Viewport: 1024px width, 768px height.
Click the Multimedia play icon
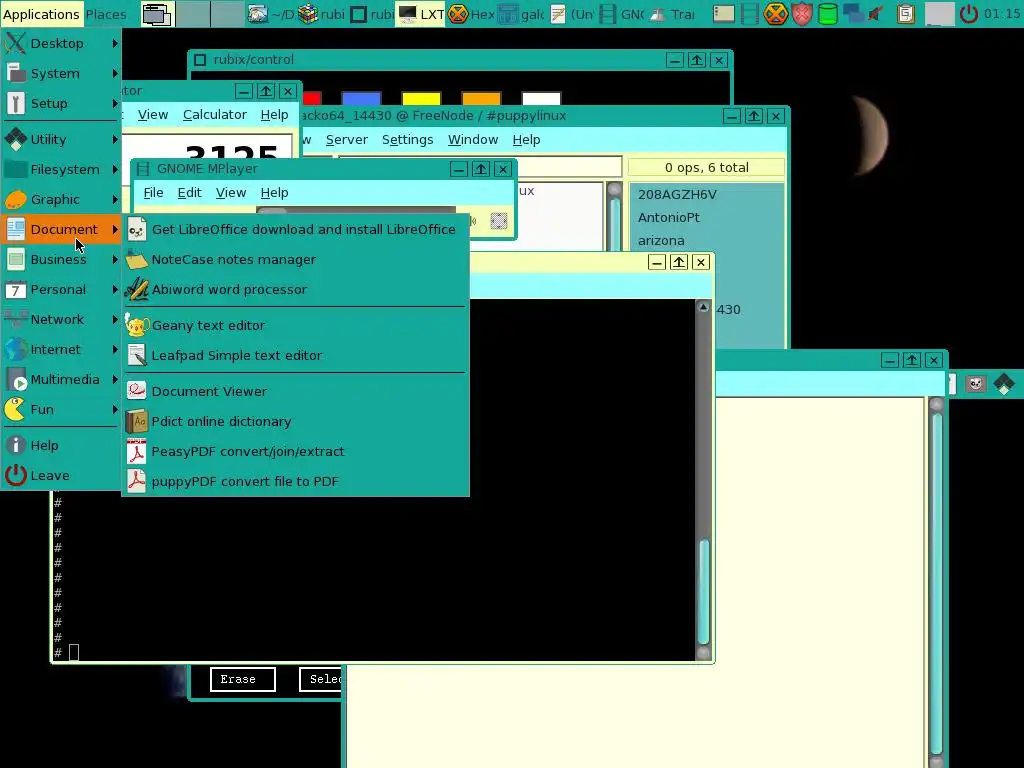point(16,379)
